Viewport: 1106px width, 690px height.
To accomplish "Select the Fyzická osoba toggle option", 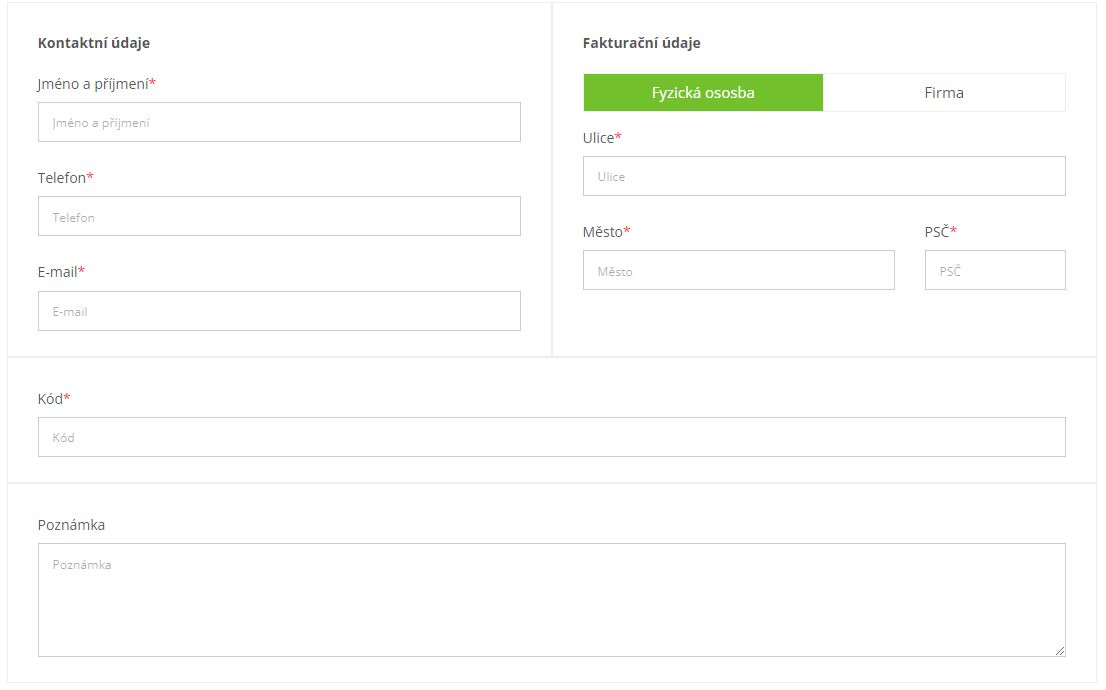I will (x=703, y=92).
